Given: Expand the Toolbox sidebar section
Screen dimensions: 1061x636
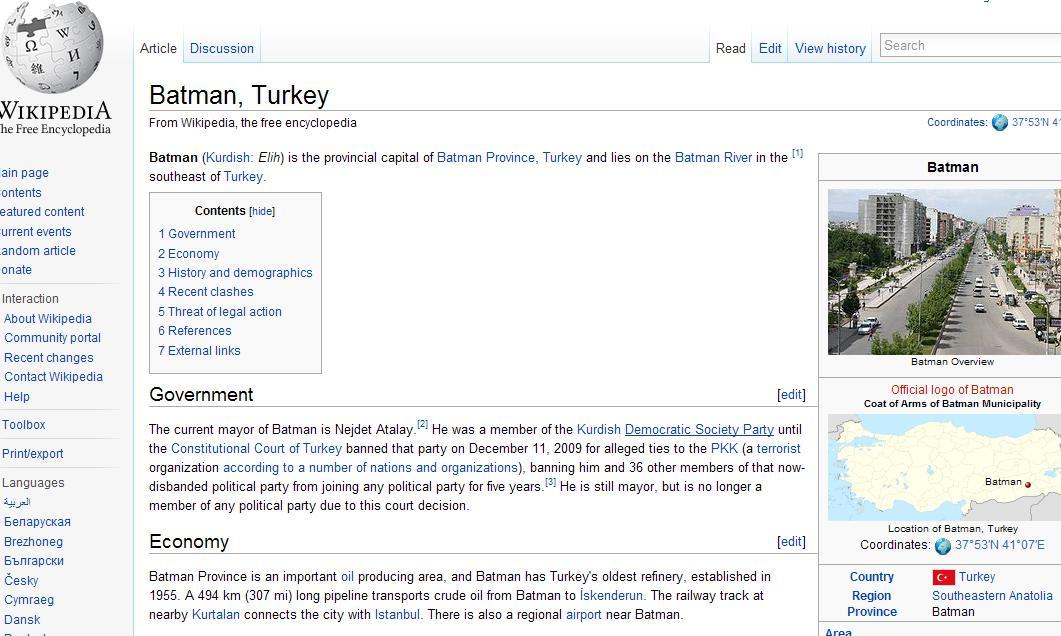Looking at the screenshot, I should pyautogui.click(x=24, y=425).
